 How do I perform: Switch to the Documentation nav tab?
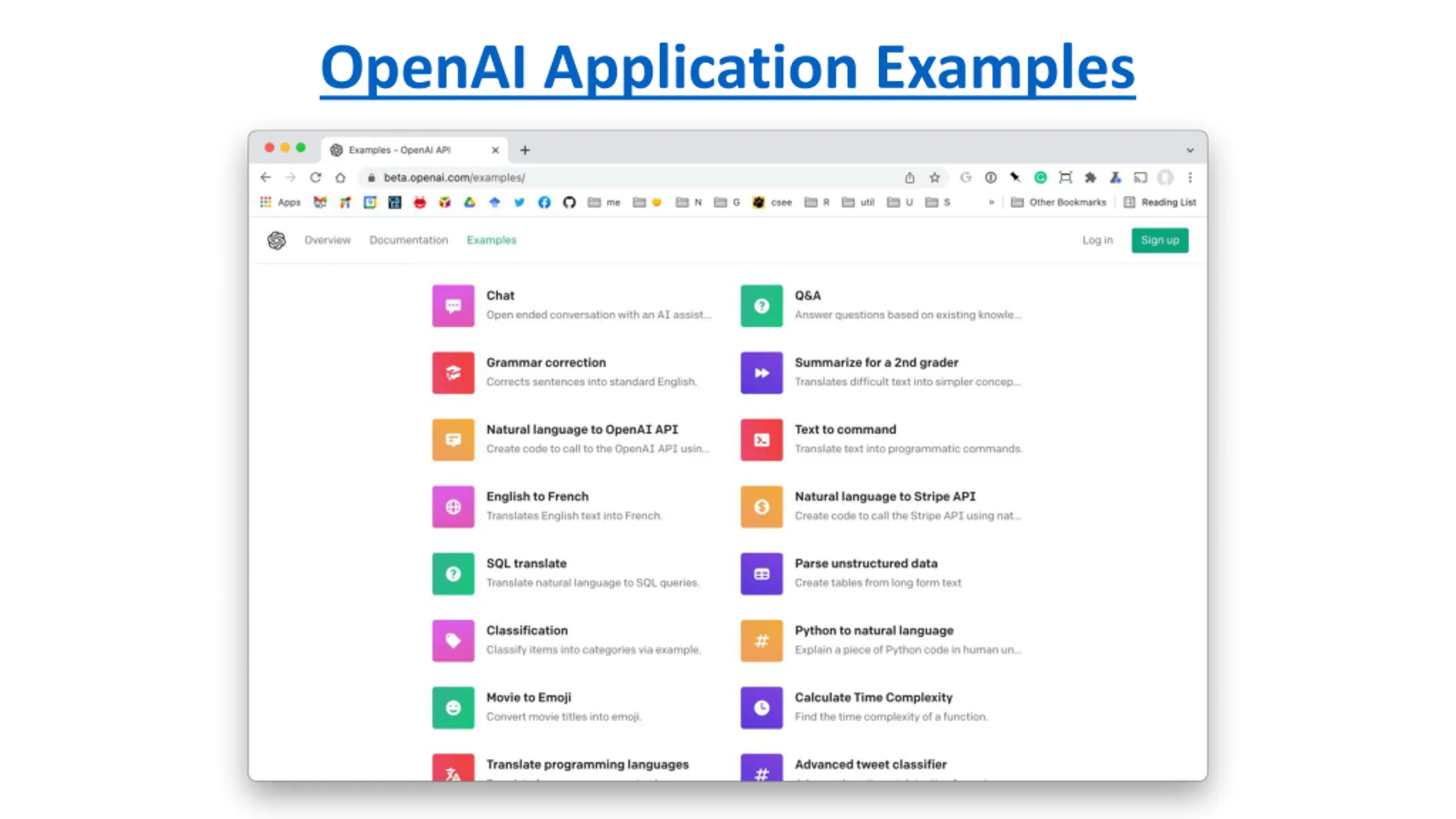coord(408,240)
